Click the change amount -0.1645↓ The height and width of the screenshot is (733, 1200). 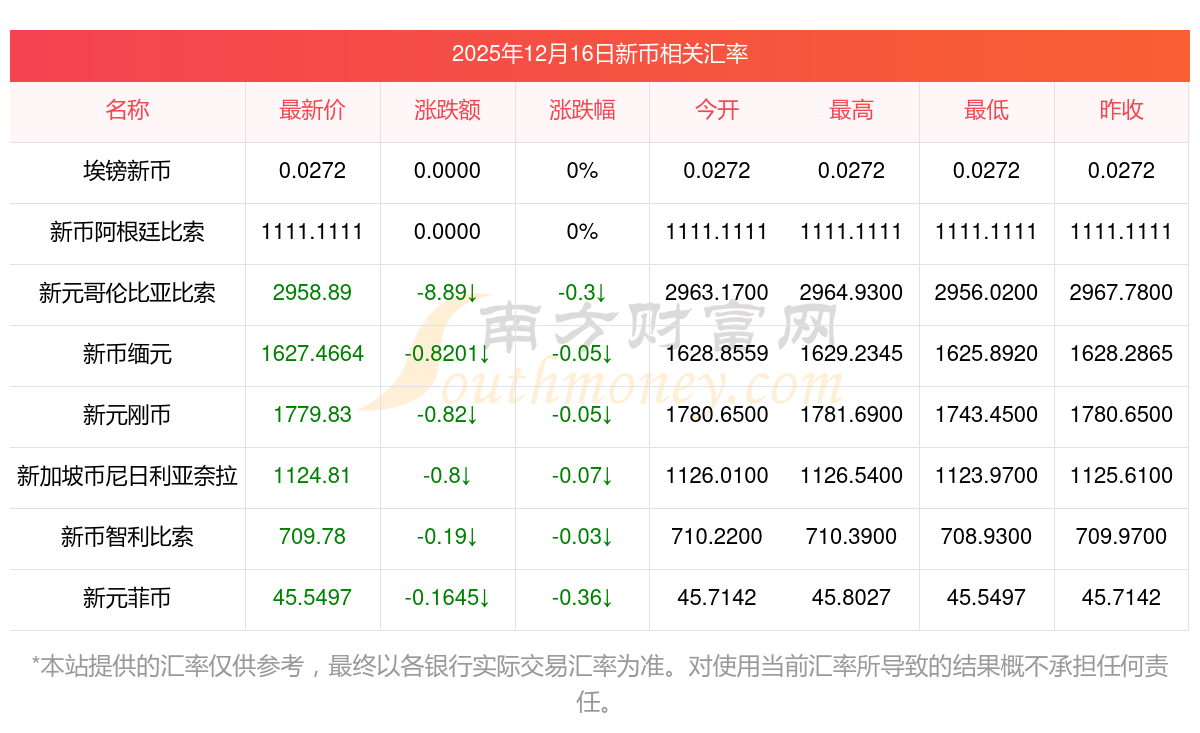click(x=447, y=598)
